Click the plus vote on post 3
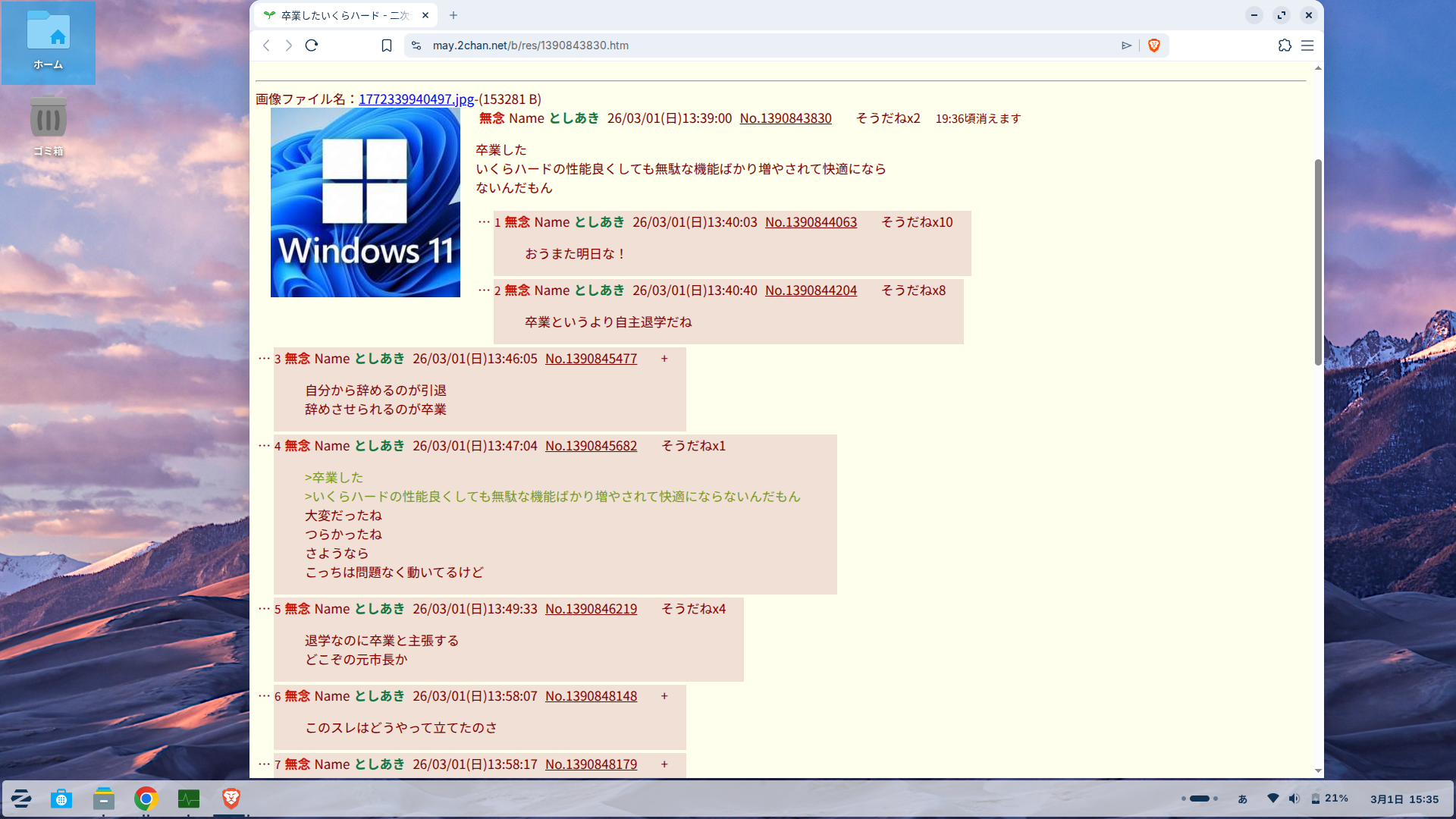The width and height of the screenshot is (1456, 819). tap(664, 359)
